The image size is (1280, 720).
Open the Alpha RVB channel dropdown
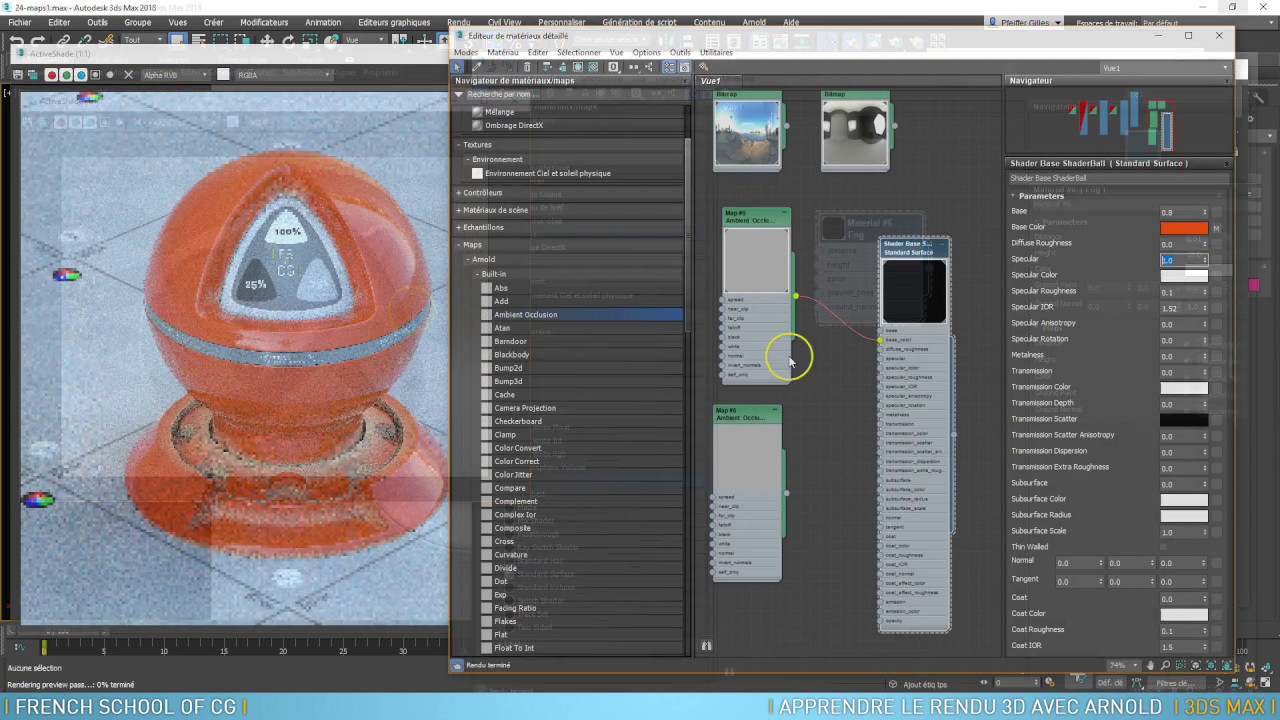176,75
